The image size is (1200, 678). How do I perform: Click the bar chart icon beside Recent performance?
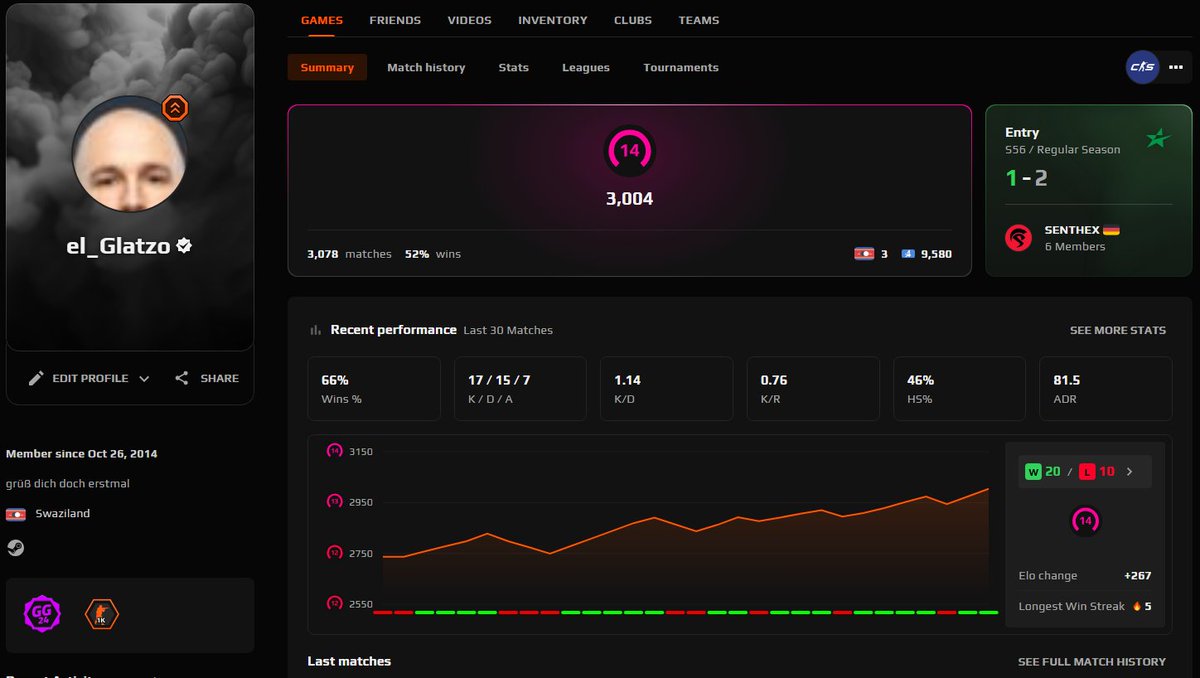[316, 330]
